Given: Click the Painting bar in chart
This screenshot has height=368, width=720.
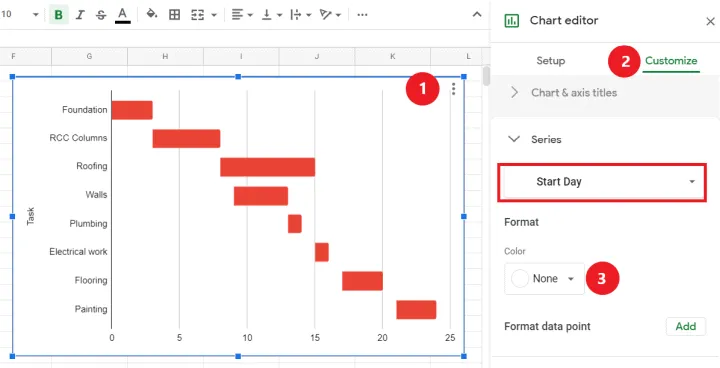Looking at the screenshot, I should [x=416, y=310].
